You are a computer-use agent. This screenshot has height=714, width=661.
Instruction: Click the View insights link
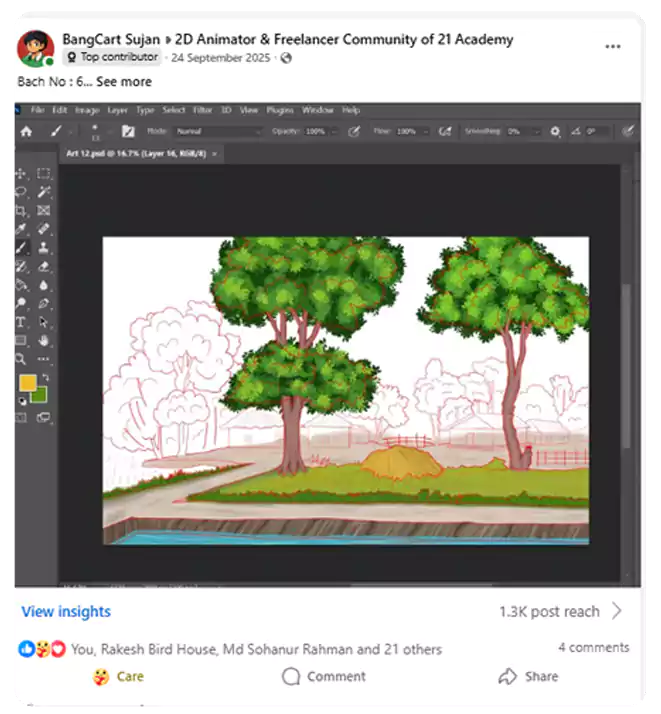pos(66,612)
